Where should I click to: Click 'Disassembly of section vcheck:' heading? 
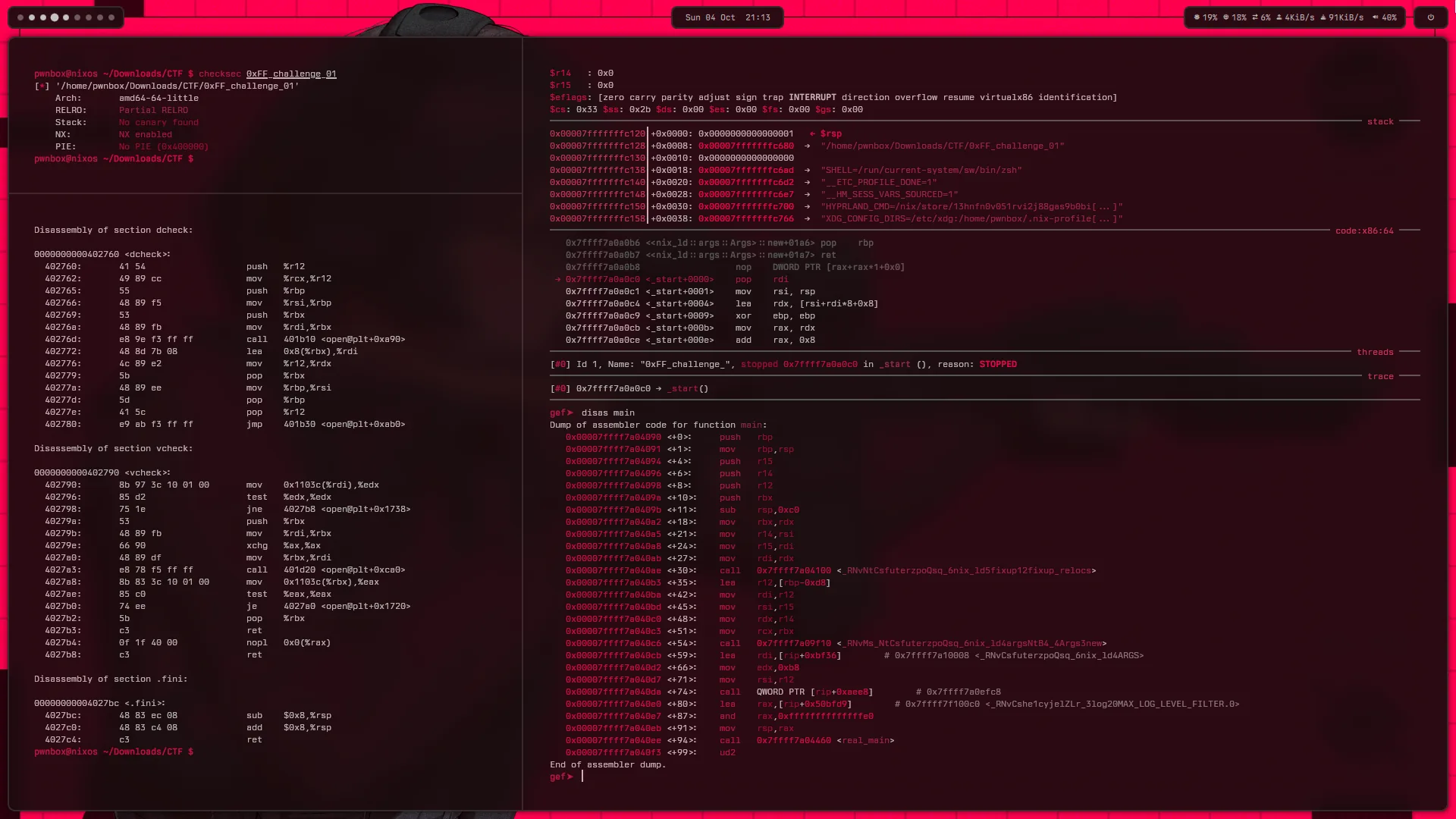114,448
